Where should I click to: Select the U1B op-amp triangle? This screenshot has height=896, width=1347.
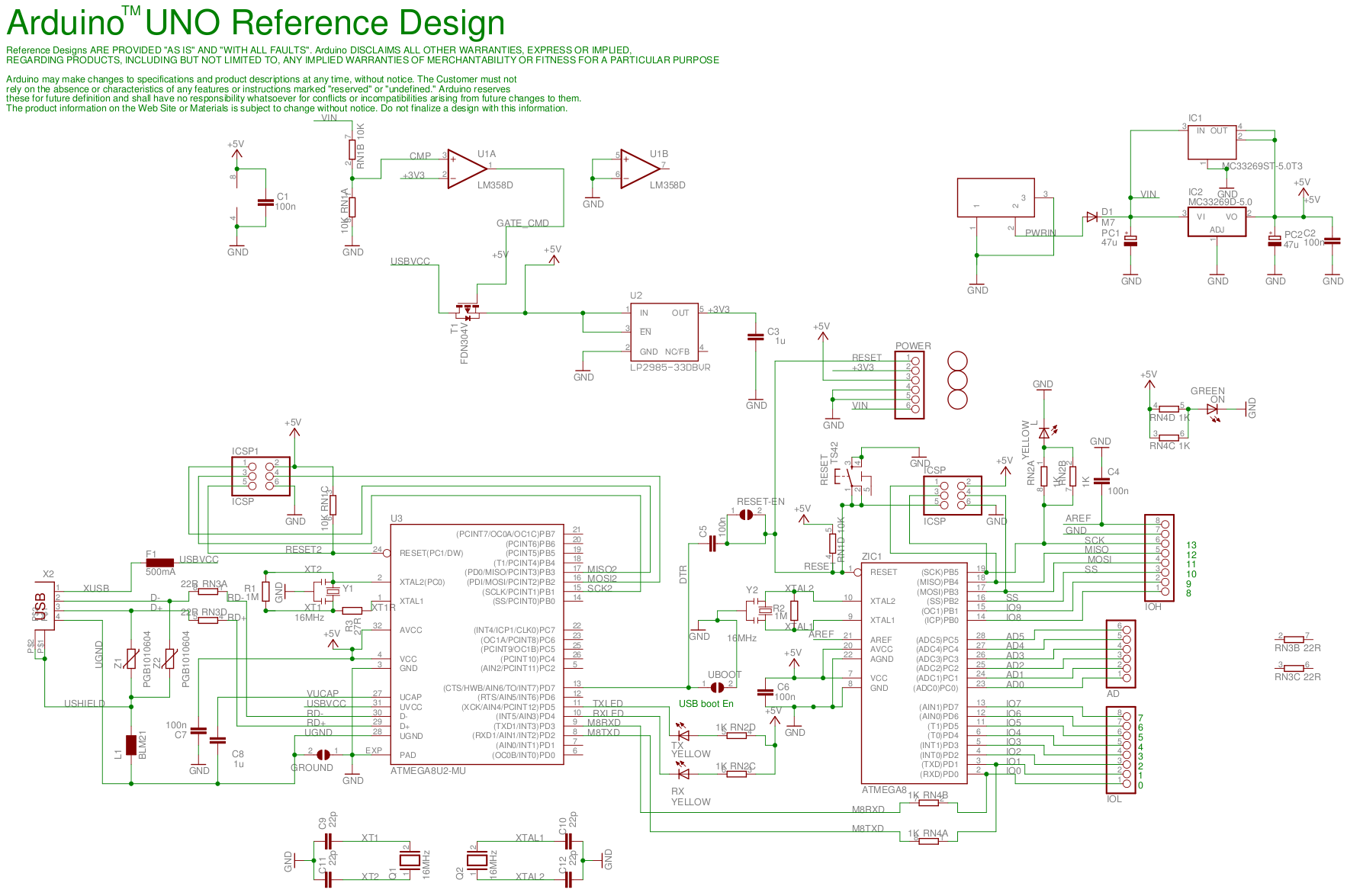[x=638, y=169]
